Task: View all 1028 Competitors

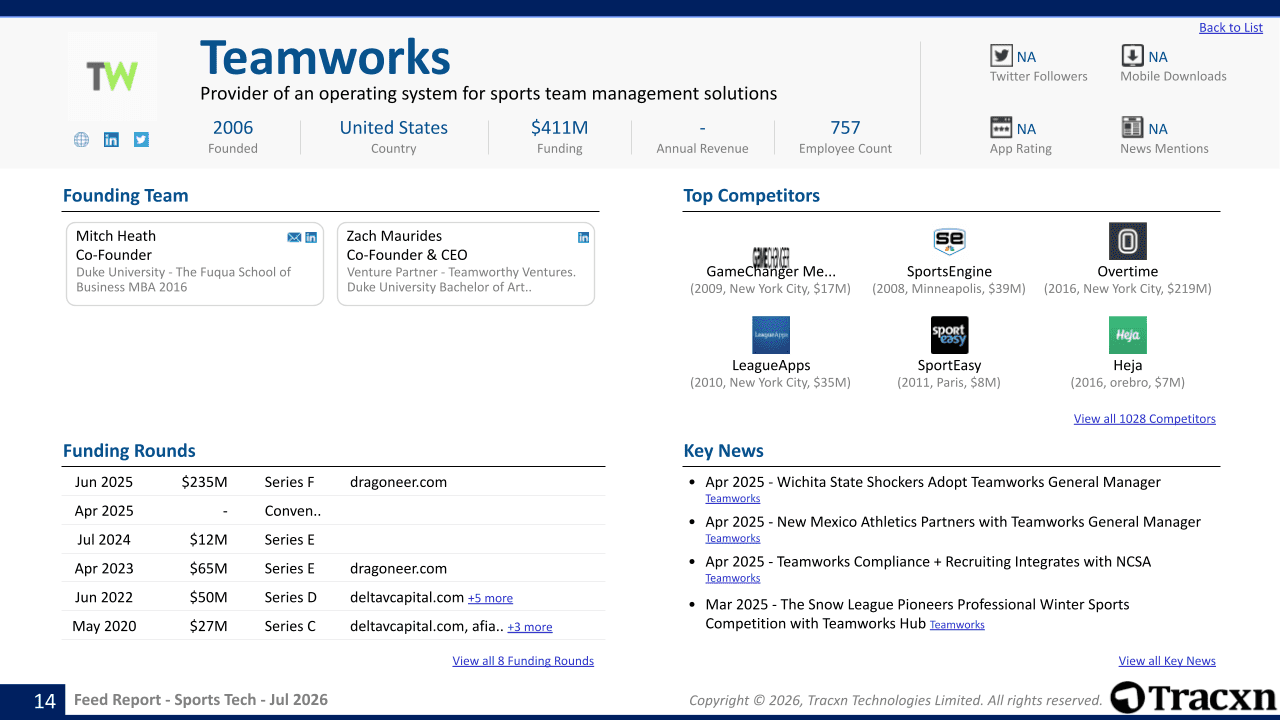Action: [1145, 419]
